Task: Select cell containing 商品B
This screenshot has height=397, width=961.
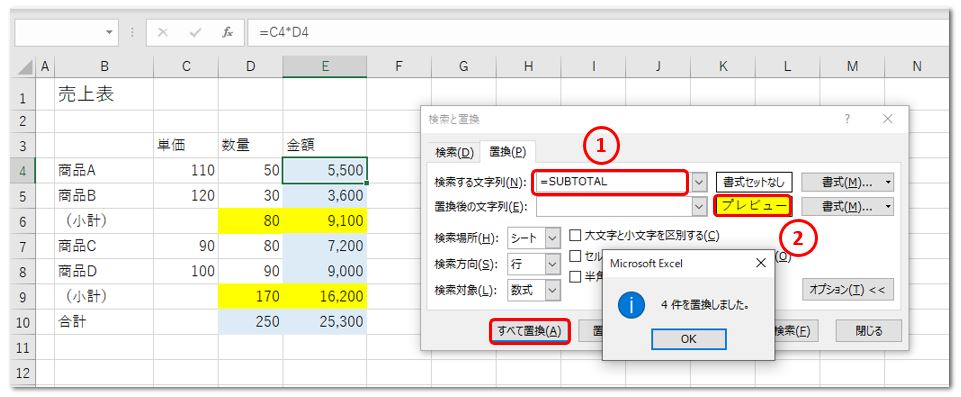Action: 104,195
